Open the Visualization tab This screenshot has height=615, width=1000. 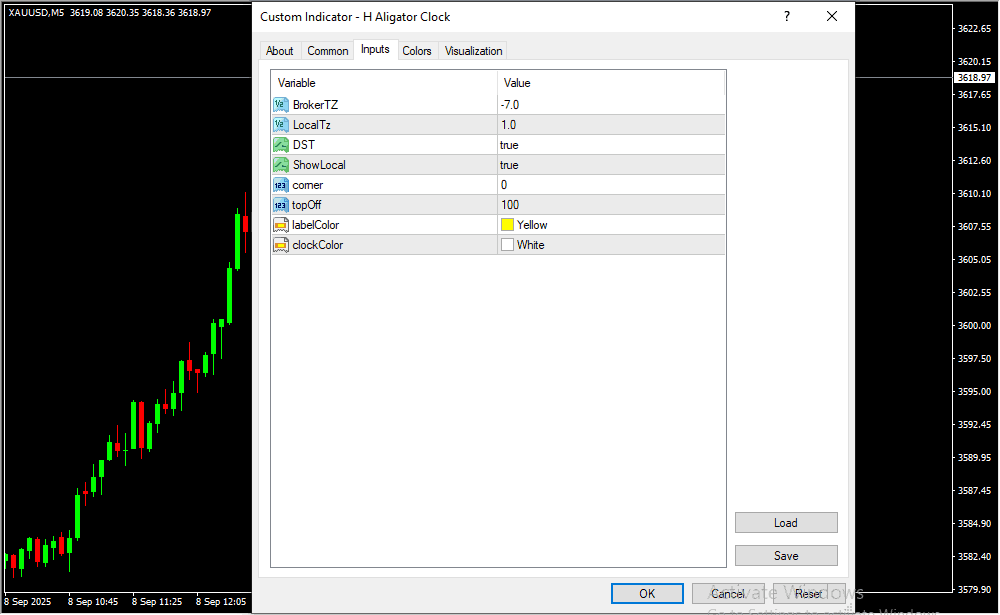(x=473, y=51)
